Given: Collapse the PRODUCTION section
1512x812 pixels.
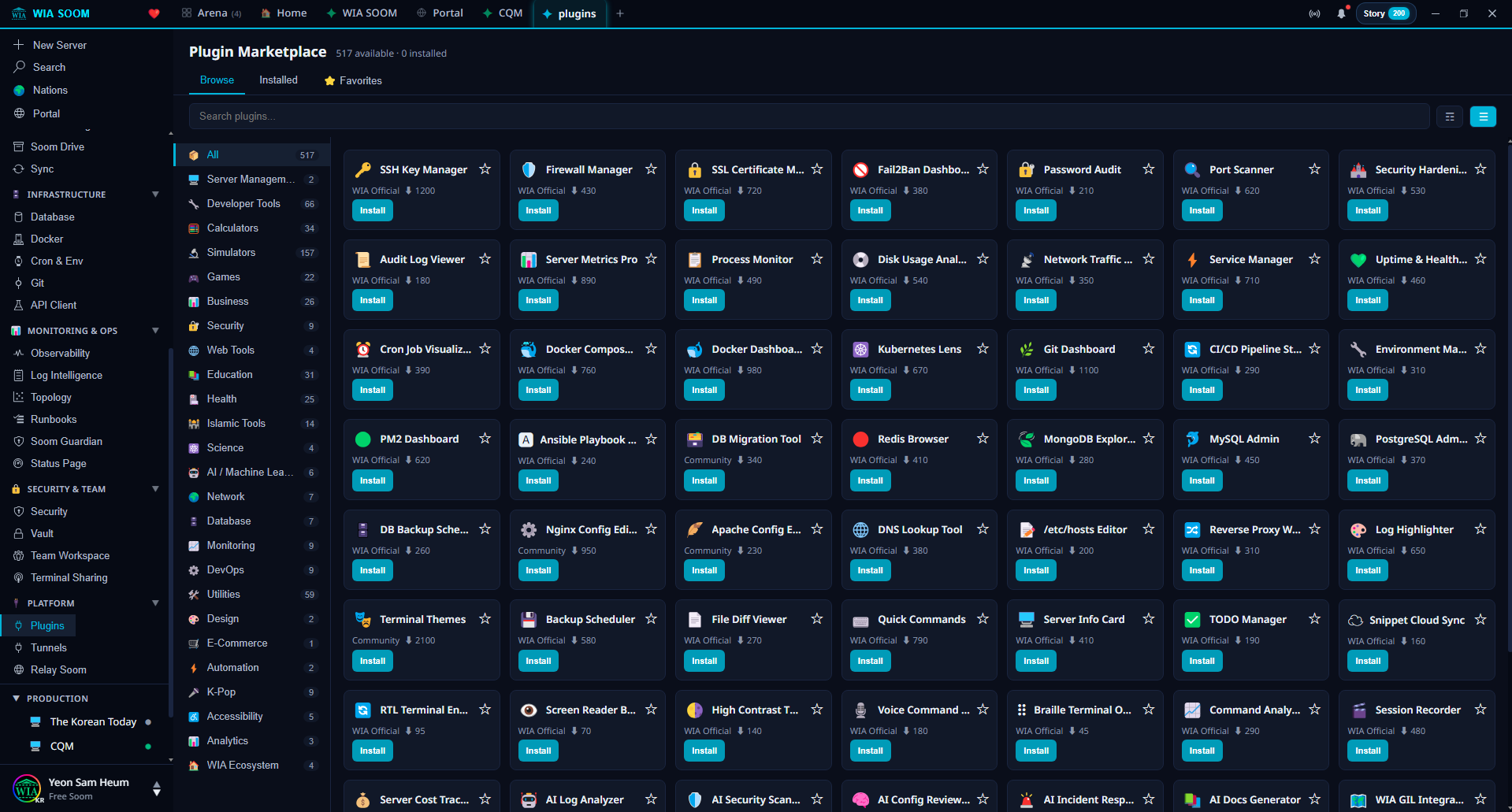Looking at the screenshot, I should 17,698.
